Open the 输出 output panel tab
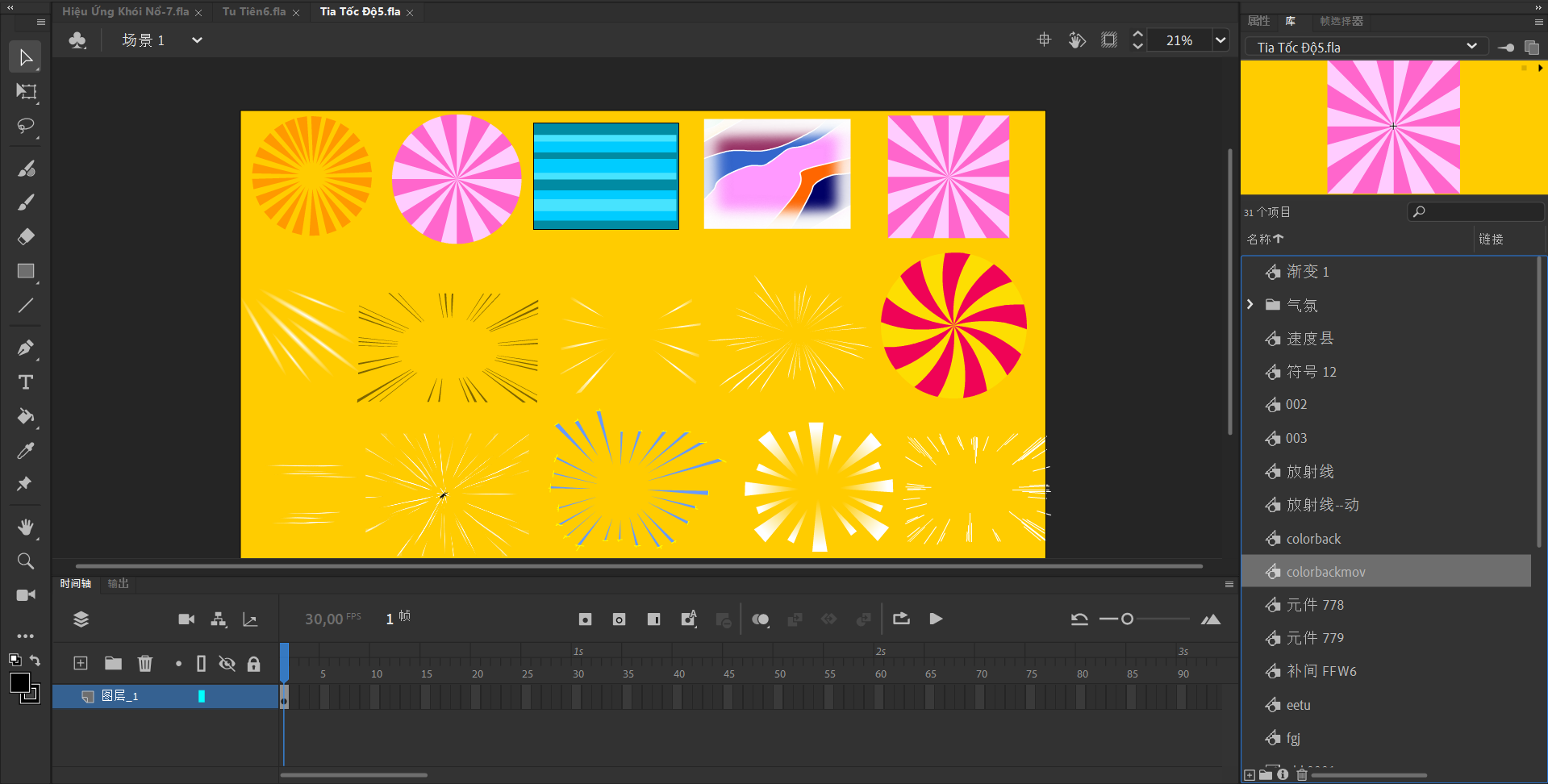 pyautogui.click(x=119, y=584)
